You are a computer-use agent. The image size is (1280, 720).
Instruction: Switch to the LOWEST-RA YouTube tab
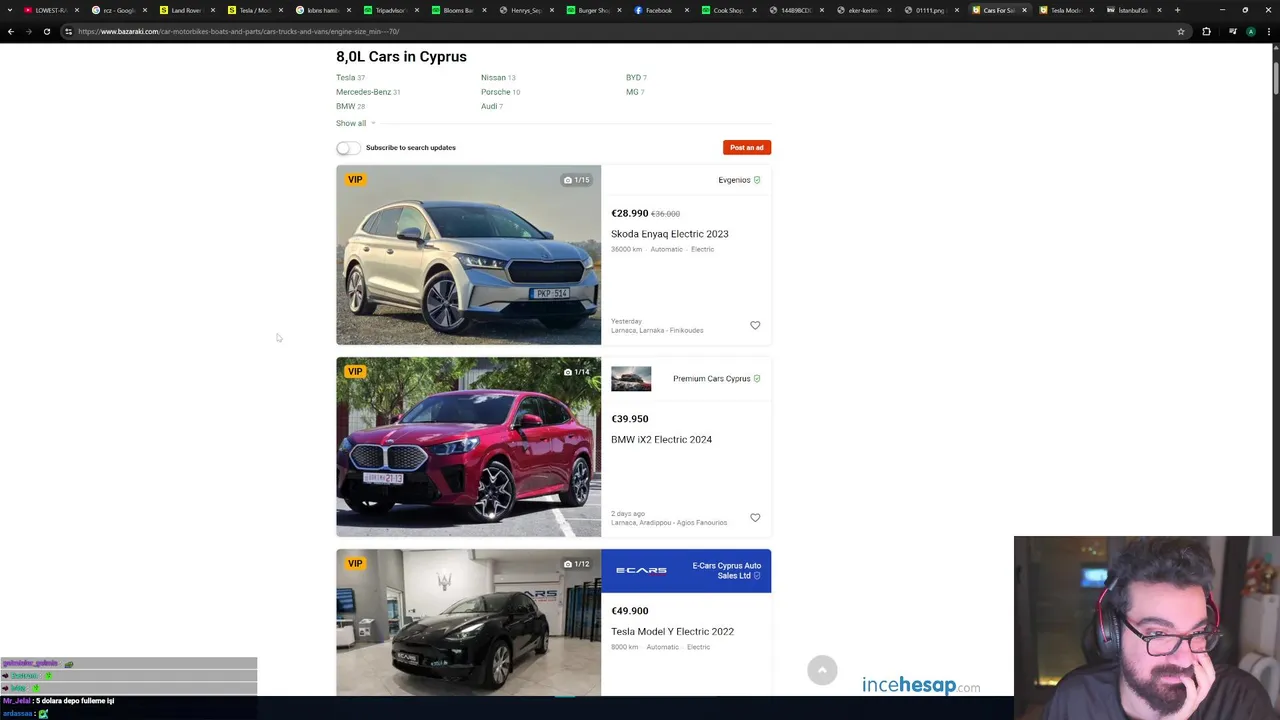click(x=50, y=10)
